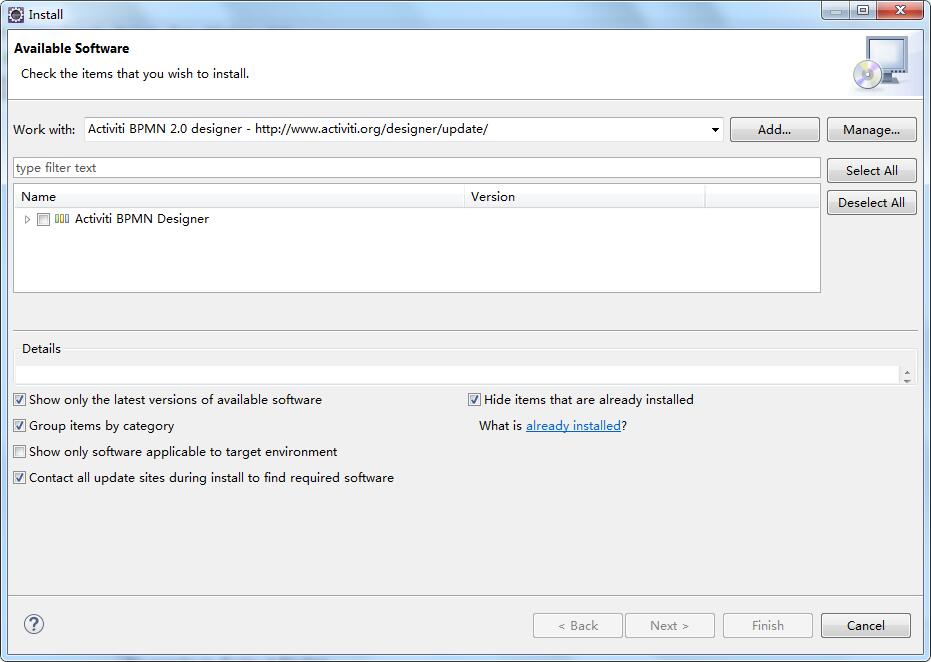
Task: Click the Details text area
Action: (x=457, y=375)
